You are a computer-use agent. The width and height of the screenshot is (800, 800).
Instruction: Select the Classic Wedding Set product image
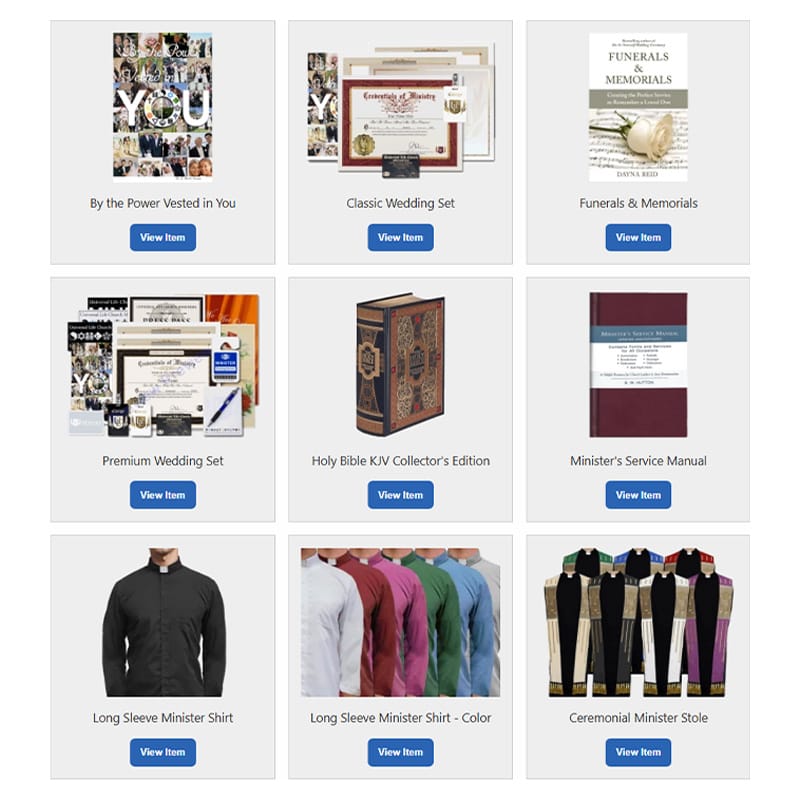click(401, 110)
